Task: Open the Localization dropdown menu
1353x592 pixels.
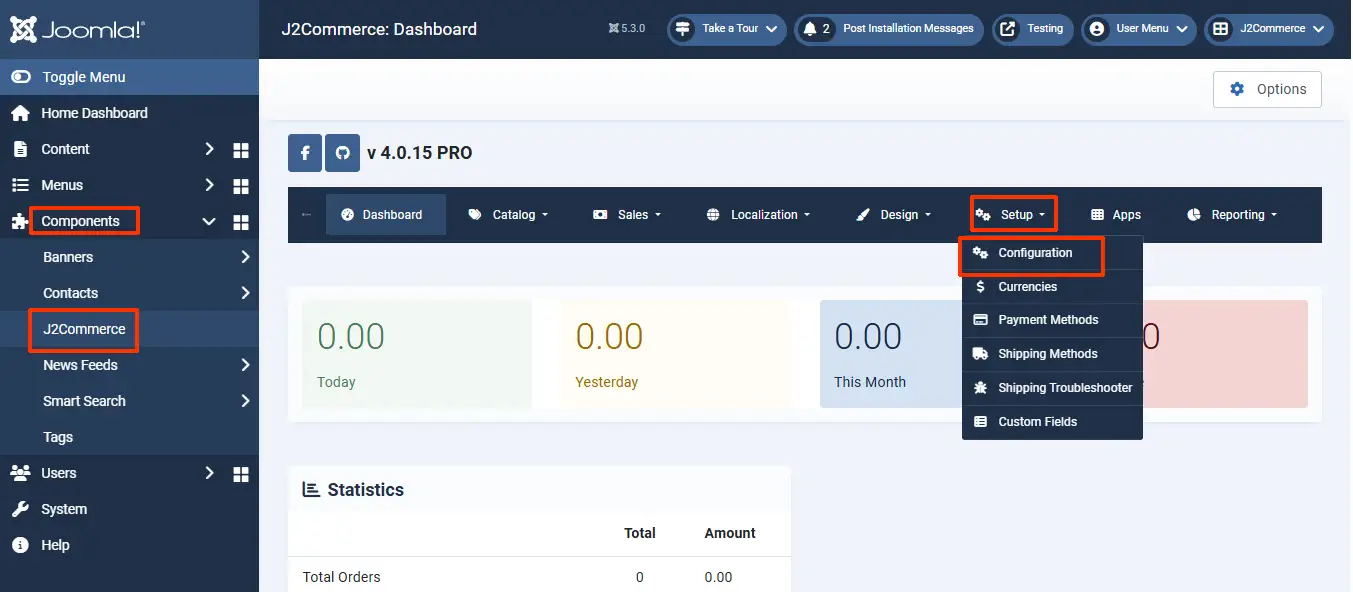Action: (x=758, y=215)
